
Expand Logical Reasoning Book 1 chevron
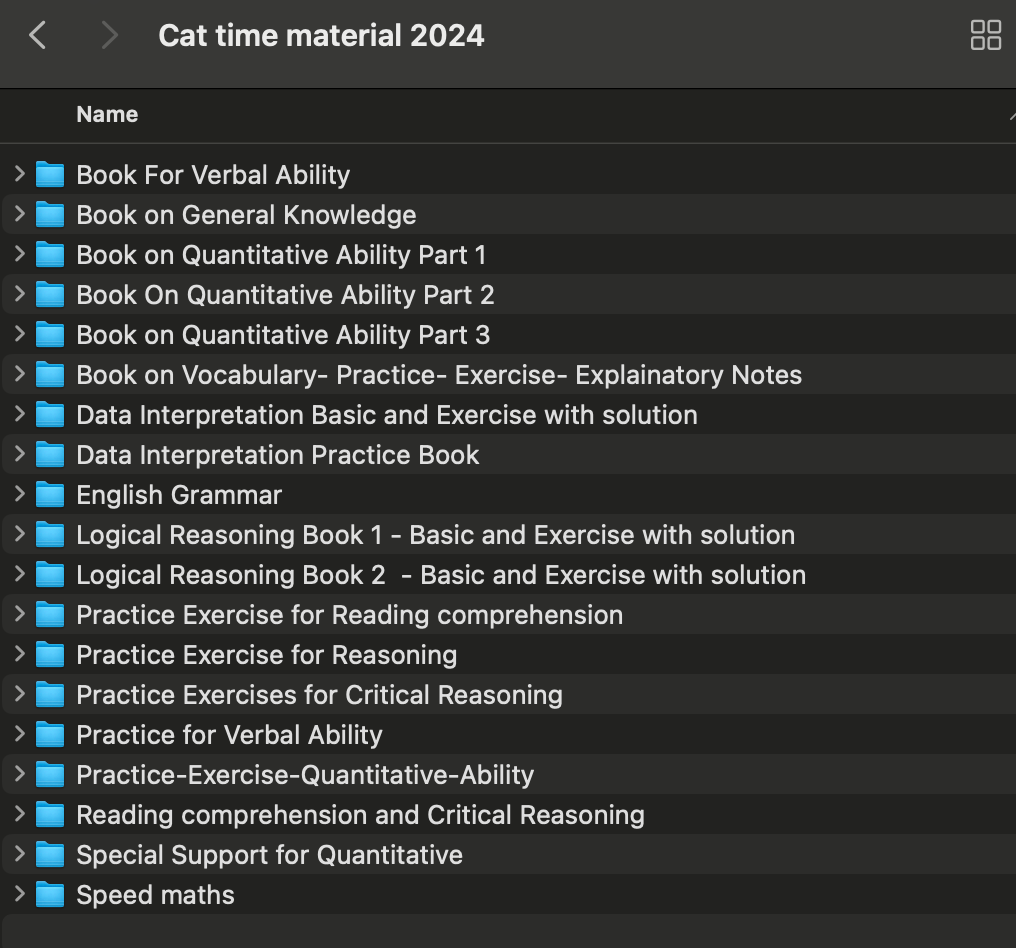click(x=19, y=534)
